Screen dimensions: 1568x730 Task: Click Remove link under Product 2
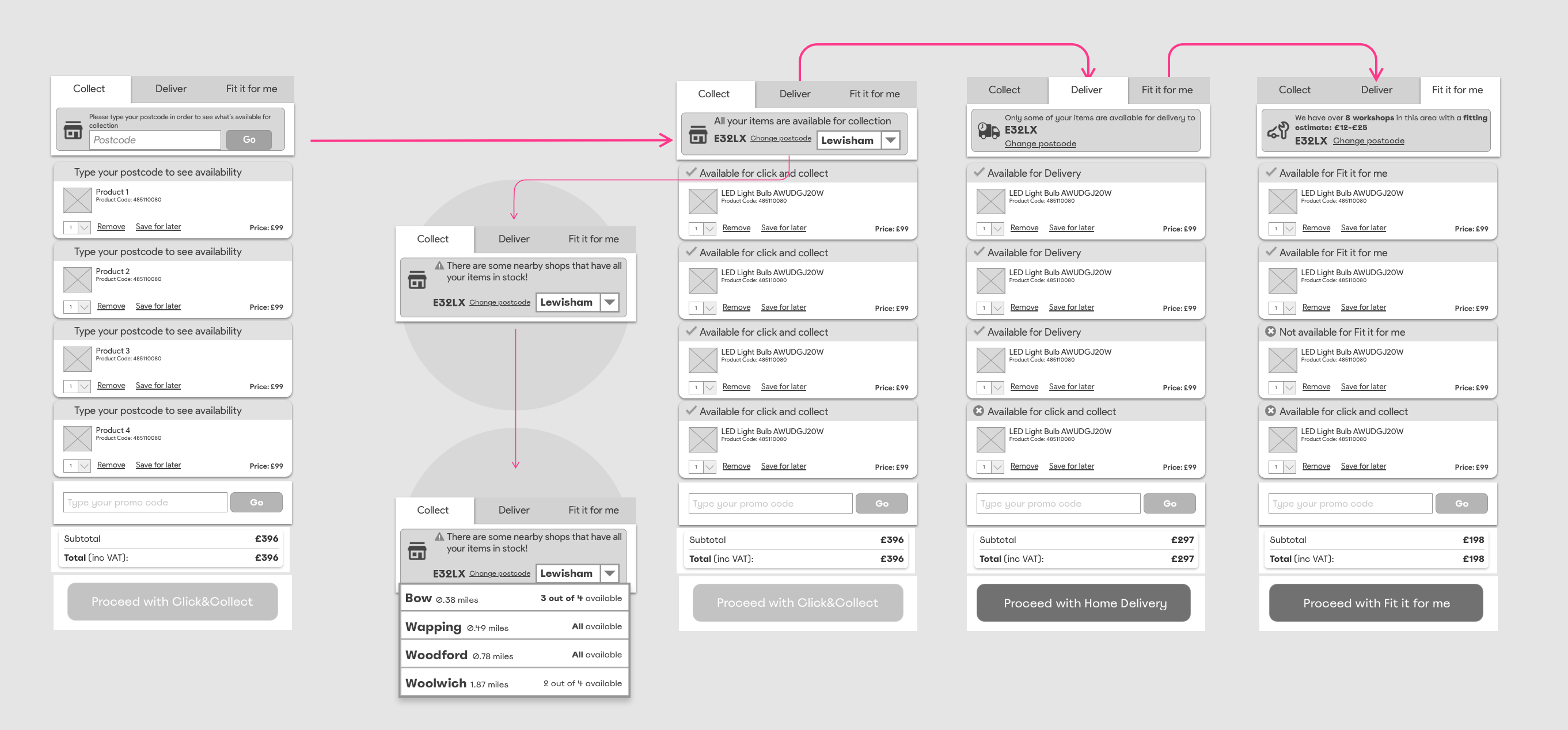(x=111, y=306)
